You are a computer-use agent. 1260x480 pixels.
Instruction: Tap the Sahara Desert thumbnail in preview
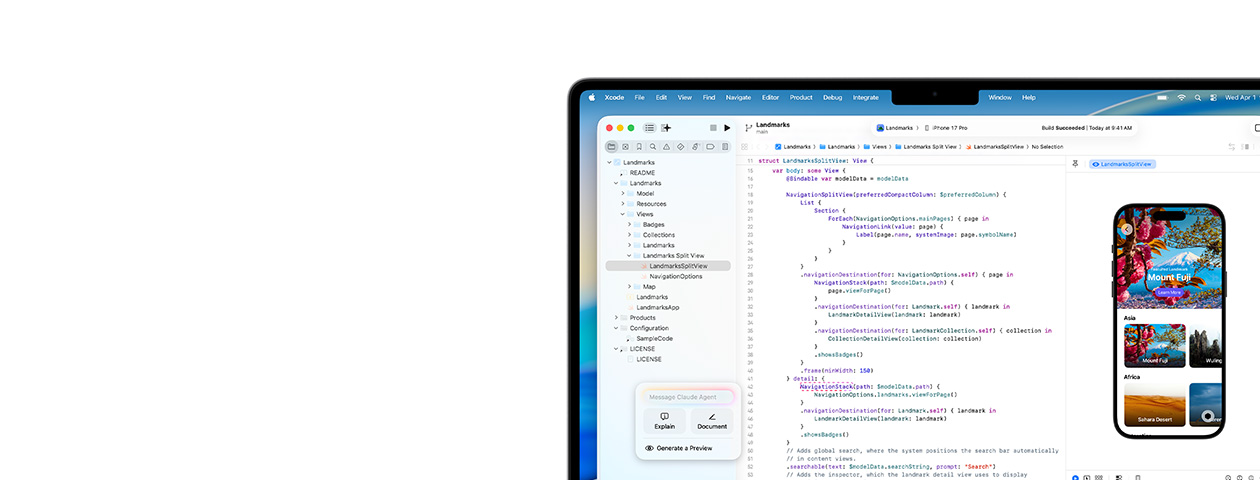tap(1155, 405)
